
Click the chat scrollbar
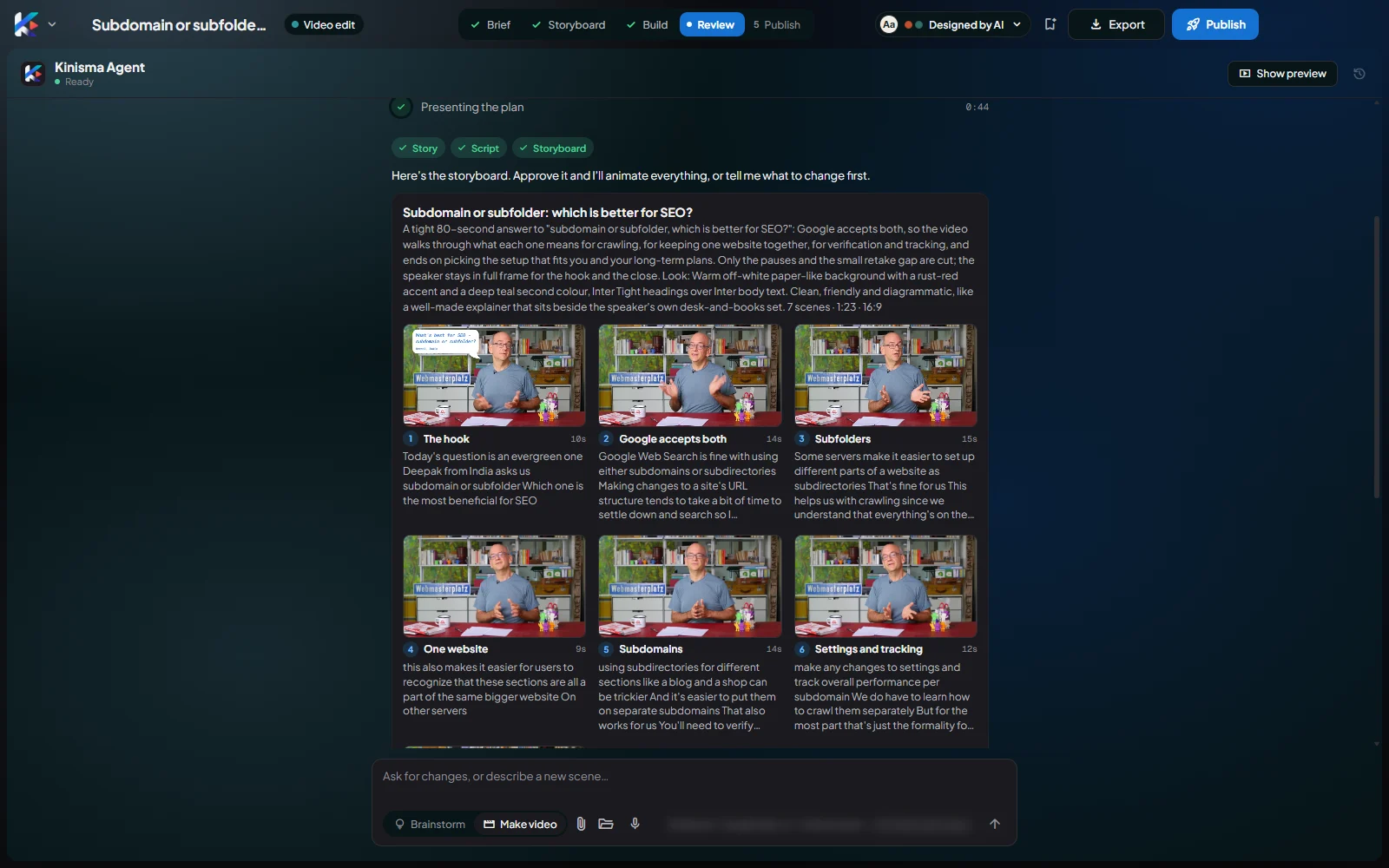coord(1376,356)
